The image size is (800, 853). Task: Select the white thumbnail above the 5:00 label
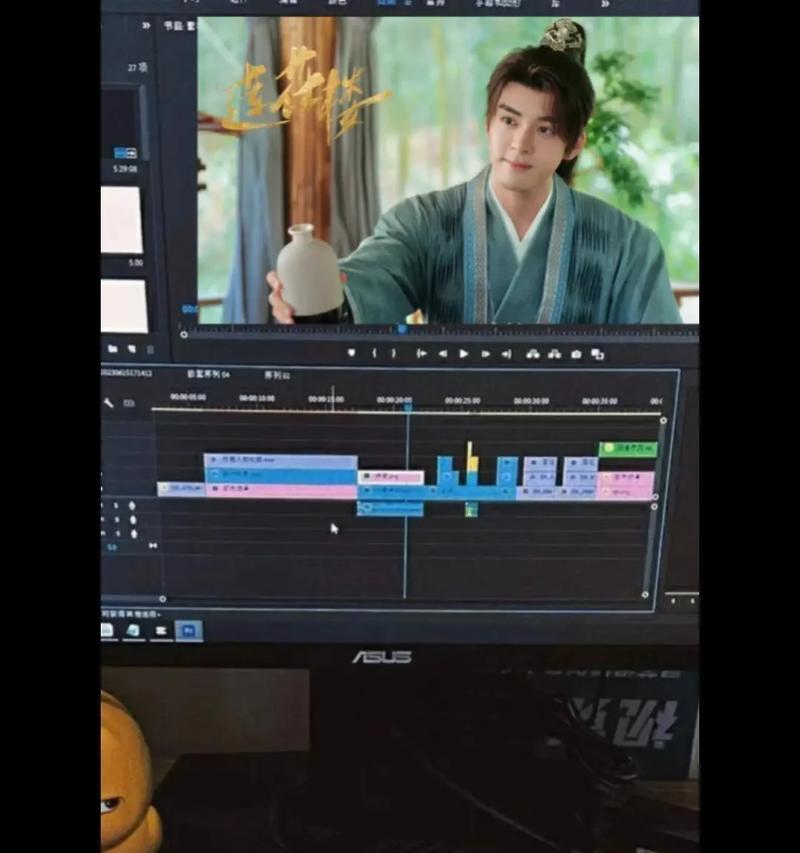[121, 220]
